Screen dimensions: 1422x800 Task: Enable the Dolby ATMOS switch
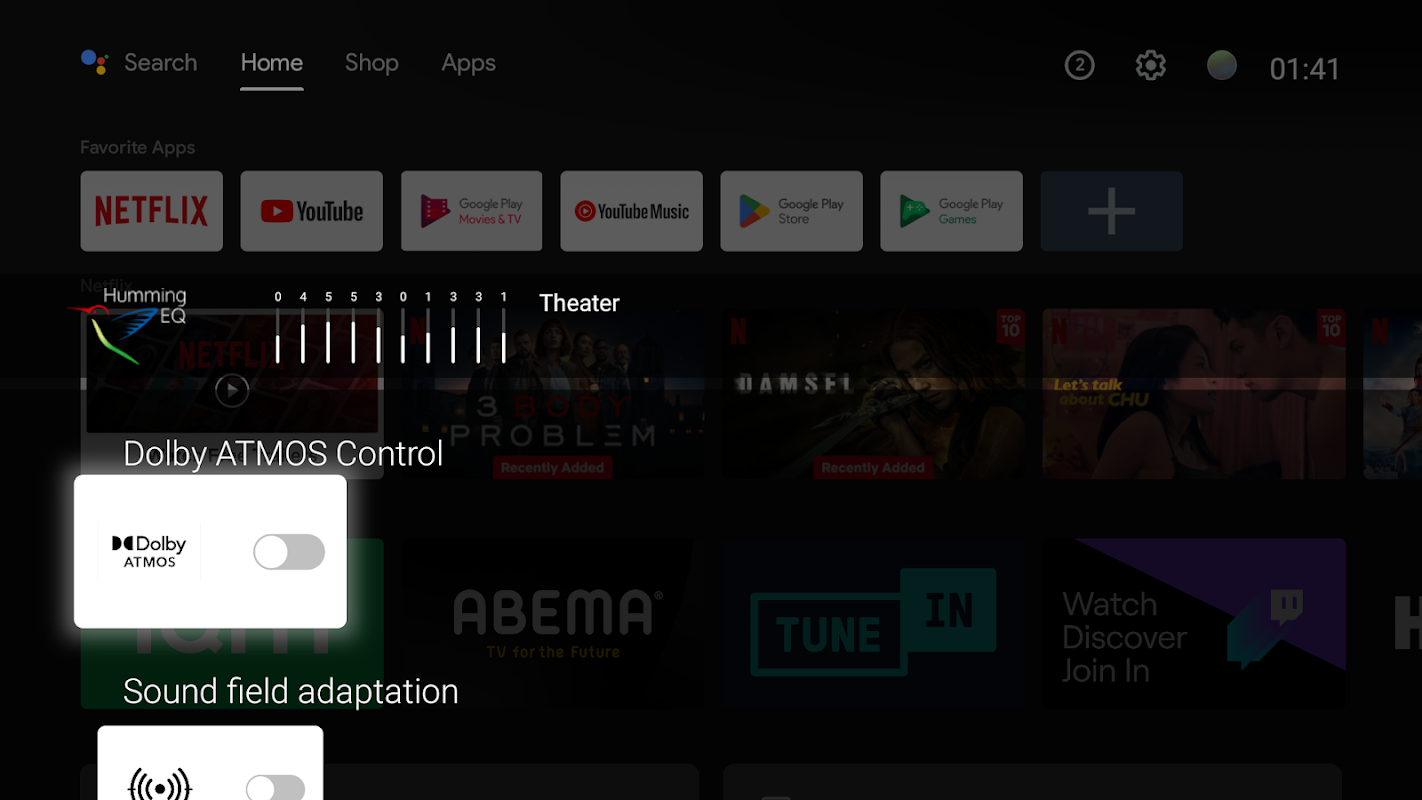[289, 552]
